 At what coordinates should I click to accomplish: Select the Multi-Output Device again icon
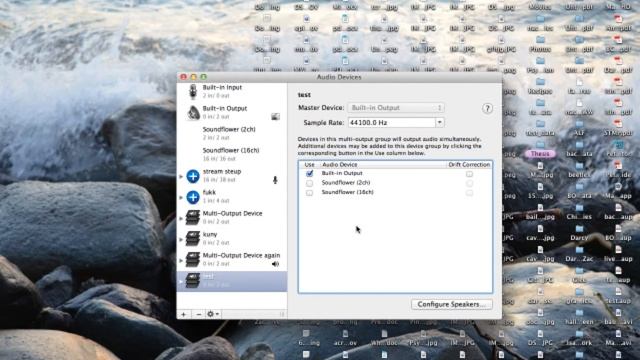tap(193, 260)
